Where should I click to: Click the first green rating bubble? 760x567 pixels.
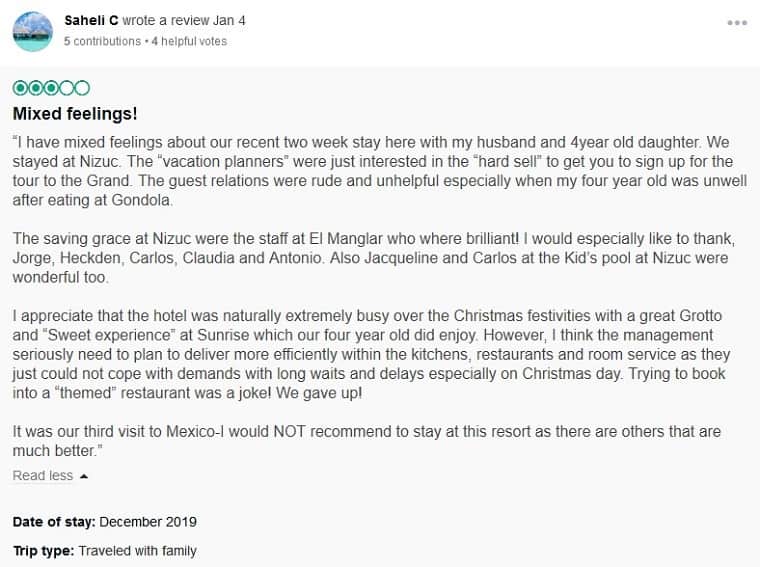[x=20, y=88]
